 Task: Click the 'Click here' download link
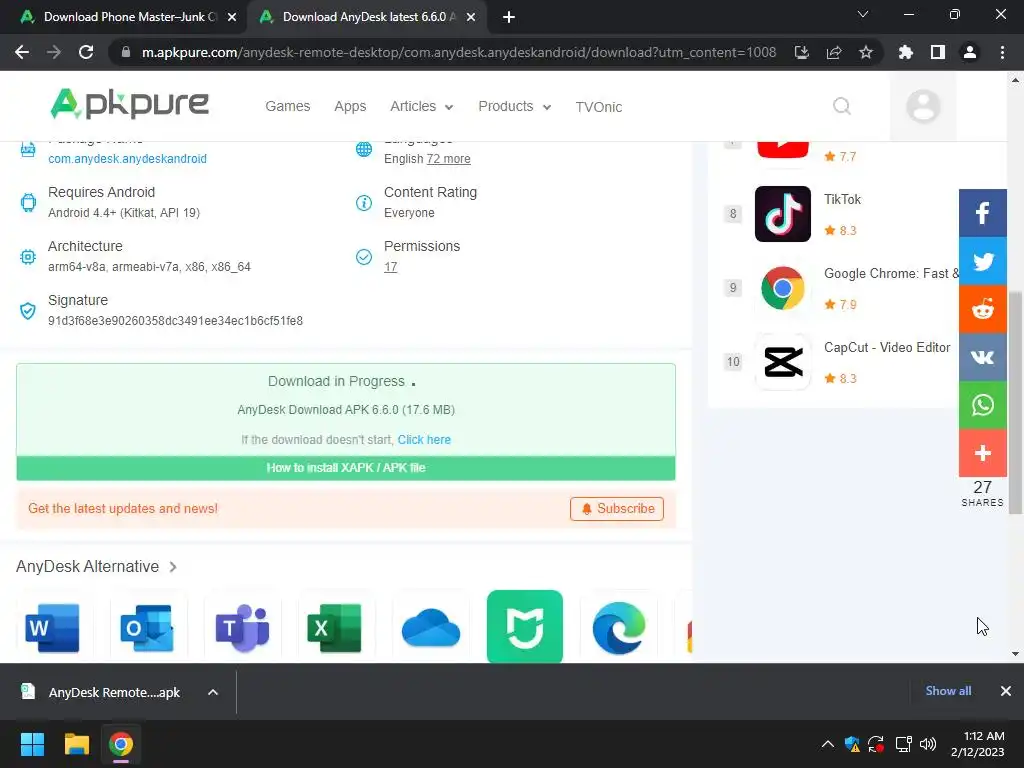coord(424,440)
